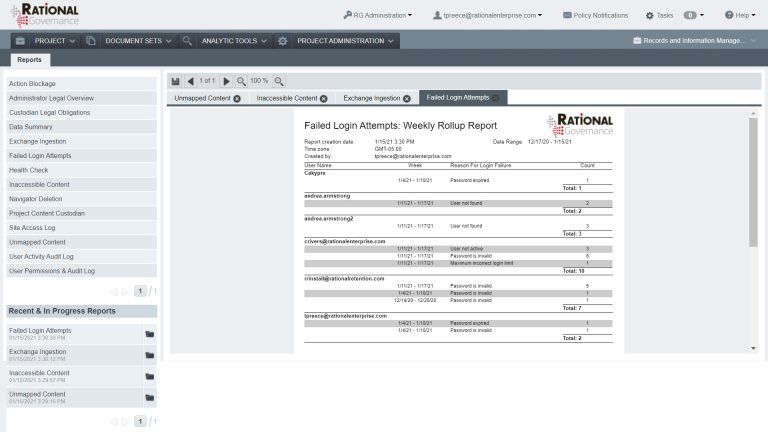Click the zoom out magnifier left of 100 %
Screen dimensions: 768x432
[241, 81]
